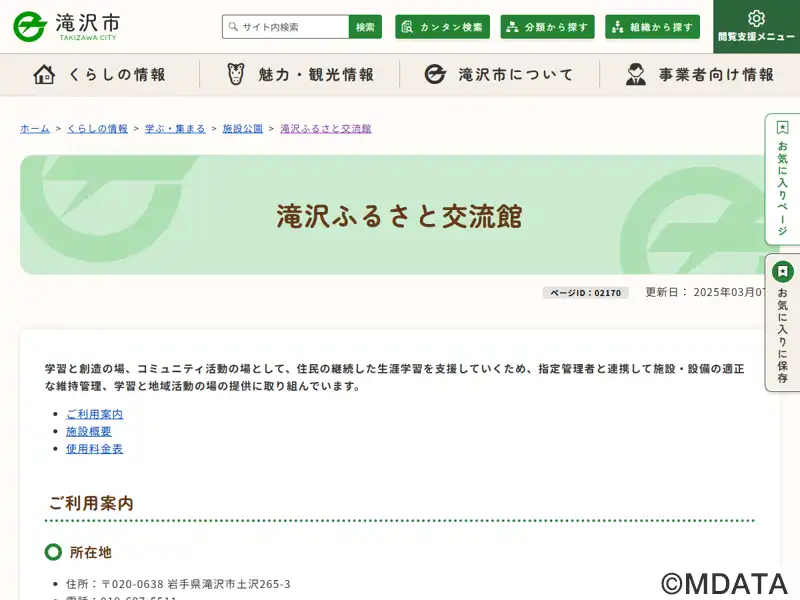Jump to 施設概要 anchor link
This screenshot has height=600, width=800.
[89, 432]
